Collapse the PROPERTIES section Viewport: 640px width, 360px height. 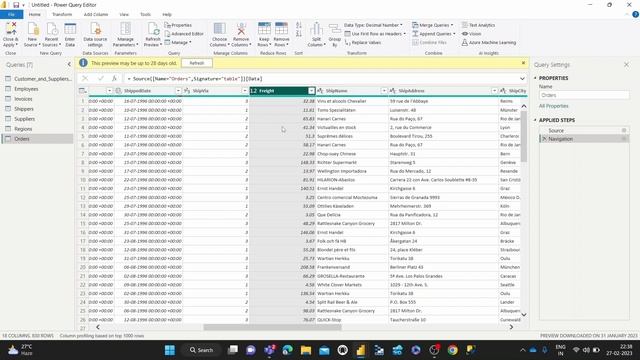pyautogui.click(x=535, y=78)
